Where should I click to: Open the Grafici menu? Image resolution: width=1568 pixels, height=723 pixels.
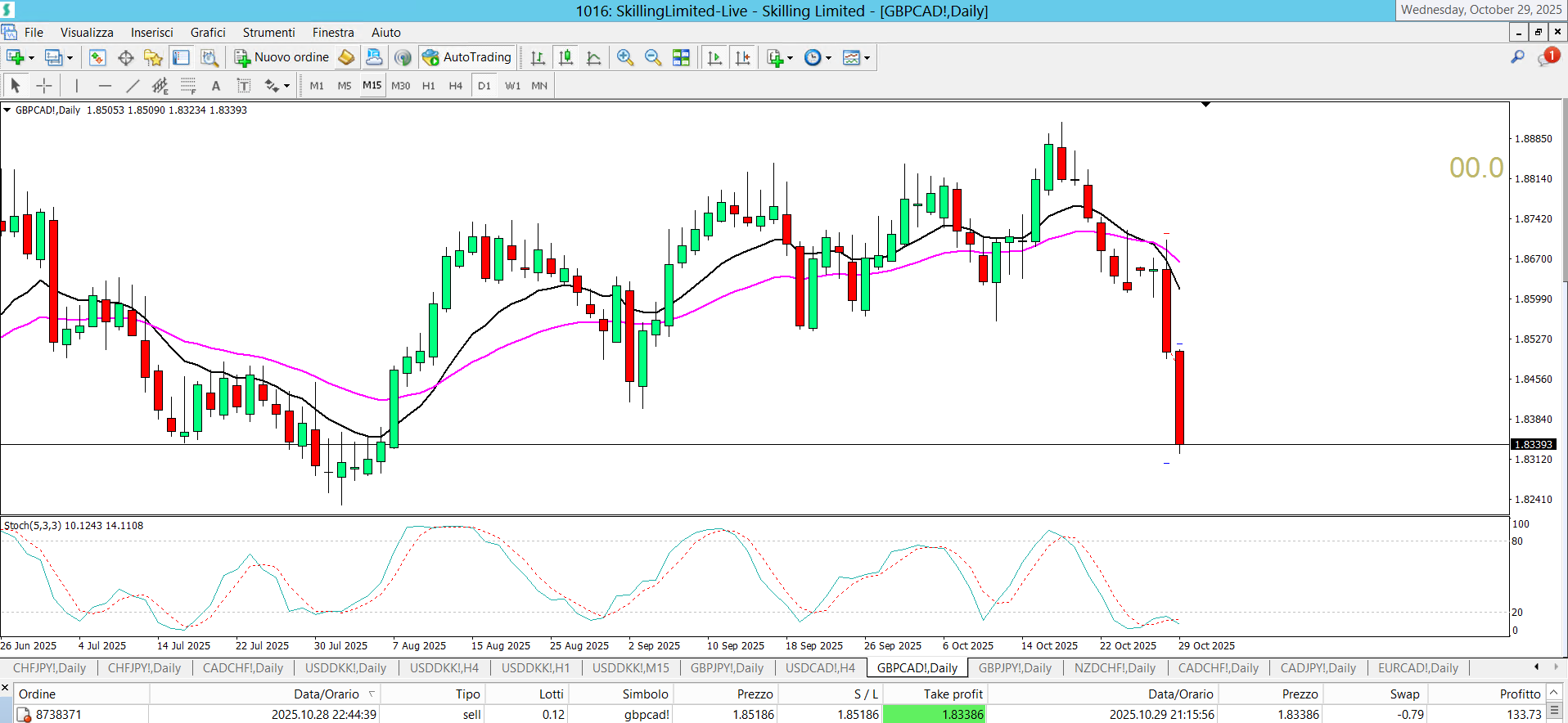pyautogui.click(x=208, y=33)
